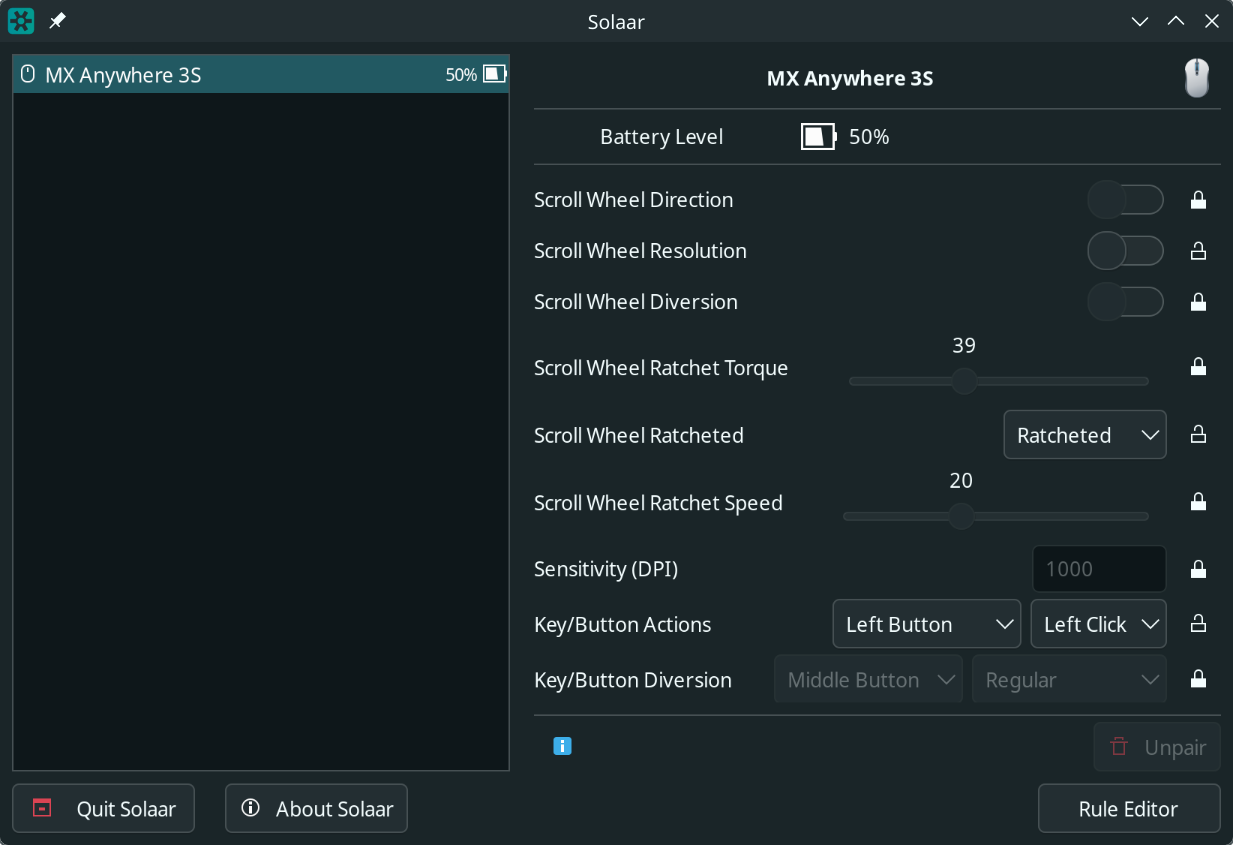Click lock icon for Scroll Wheel Direction
The image size is (1233, 845).
pyautogui.click(x=1198, y=200)
